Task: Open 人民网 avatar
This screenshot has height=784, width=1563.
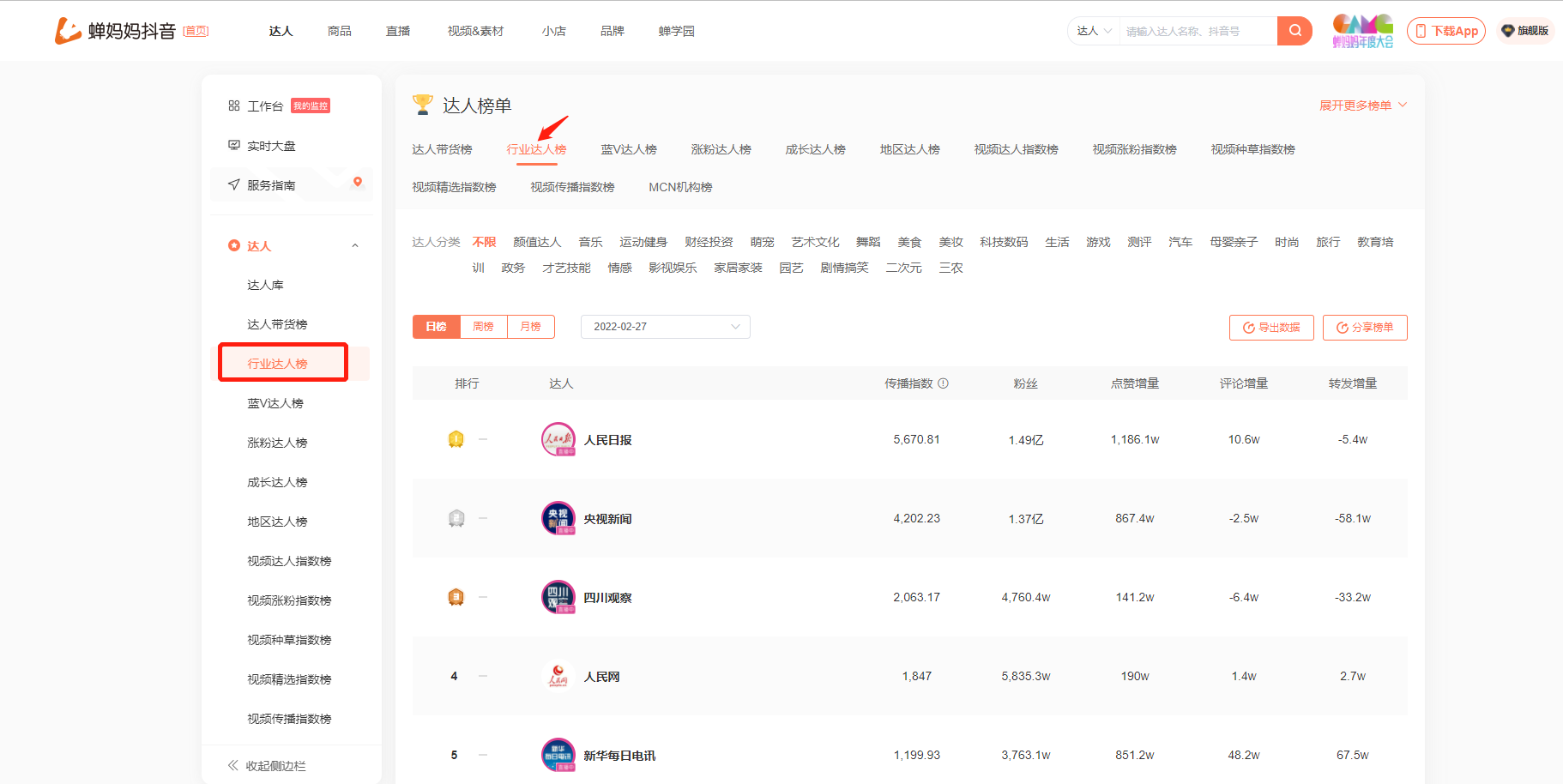Action: tap(558, 676)
